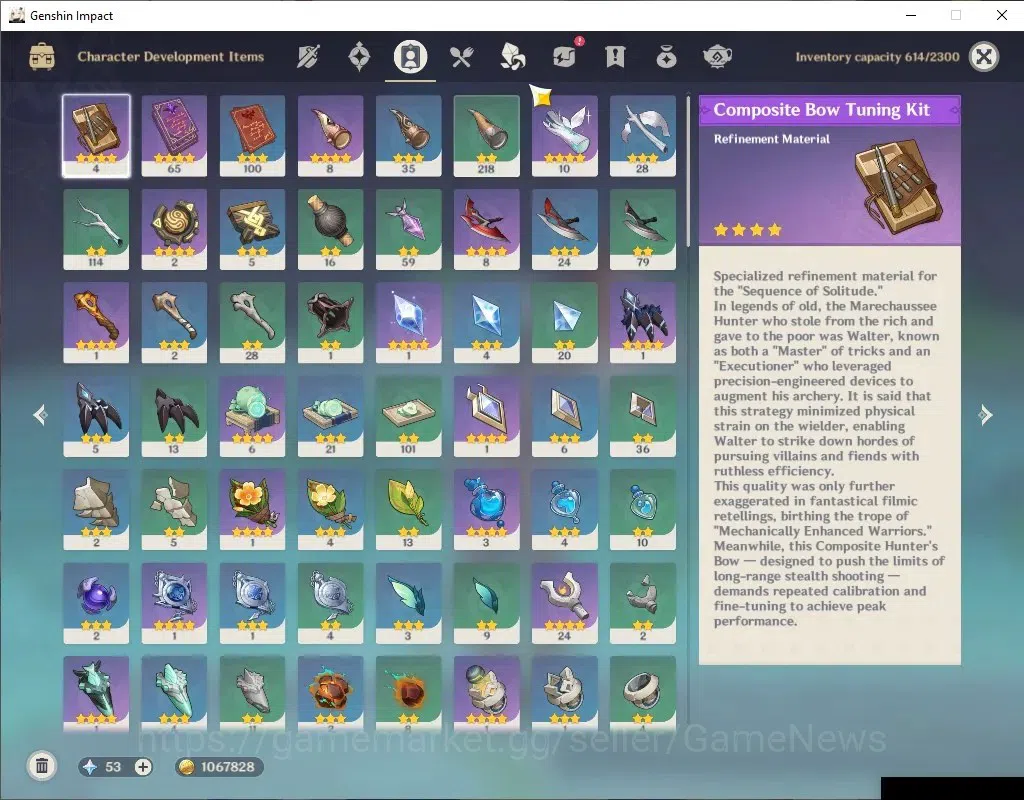This screenshot has height=800, width=1024.
Task: Select the horseshoe-shaped item with count 24
Action: 564,603
